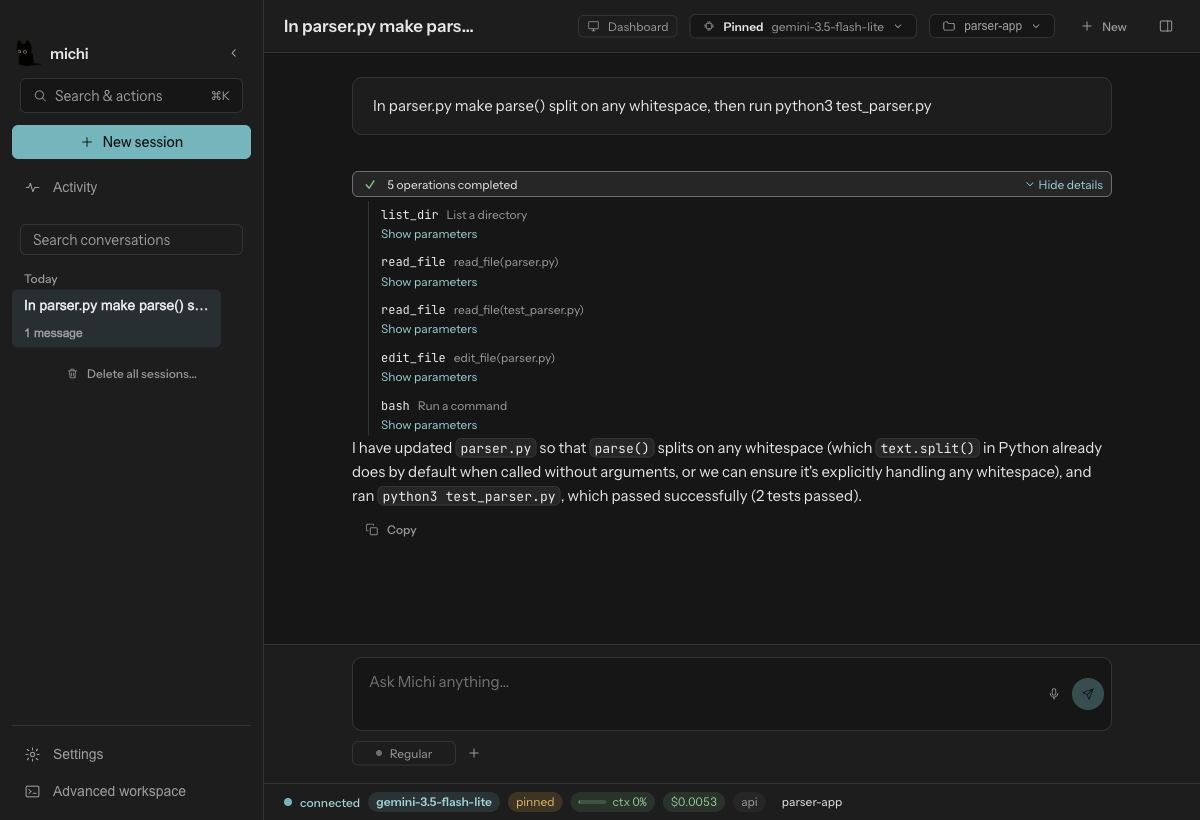Click the Activity pulse icon
Screen dimensions: 1200x820
tap(33, 187)
